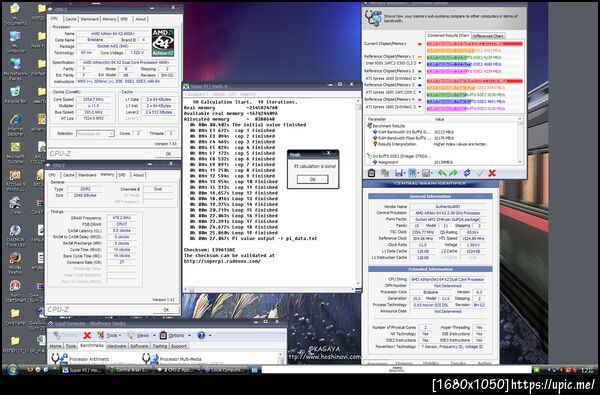Viewport: 600px width, 395px height.
Task: Switch to the Support tab in Sandra
Action: [x=179, y=346]
